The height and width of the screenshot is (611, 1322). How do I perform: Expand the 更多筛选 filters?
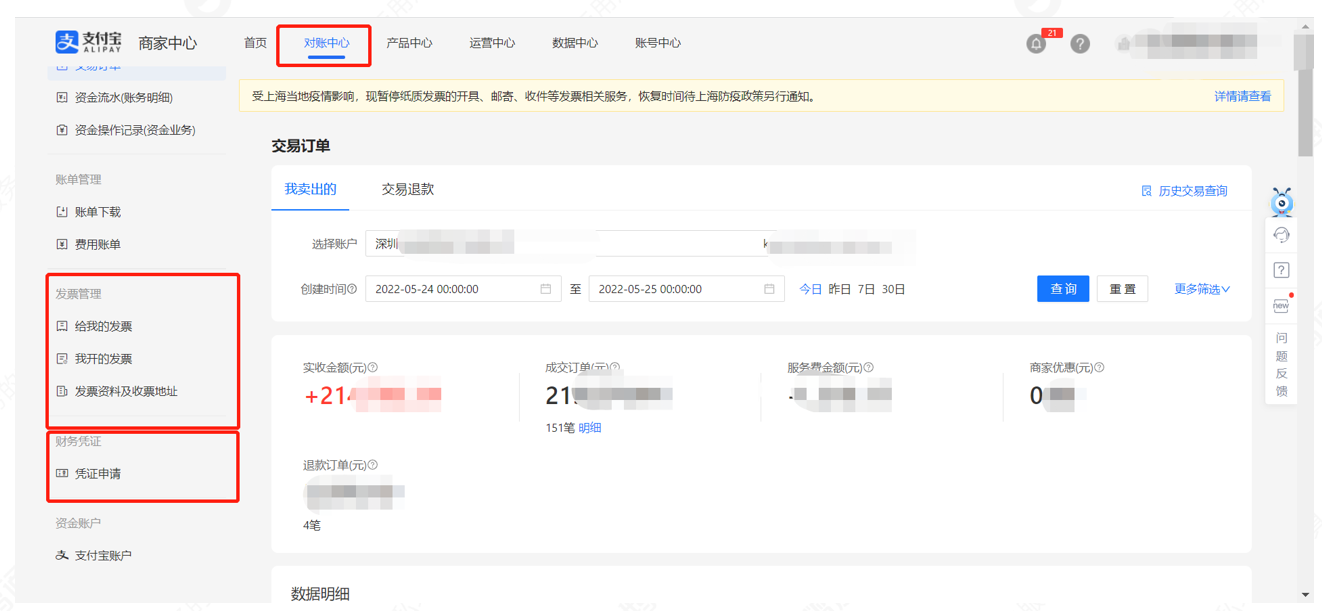1202,289
